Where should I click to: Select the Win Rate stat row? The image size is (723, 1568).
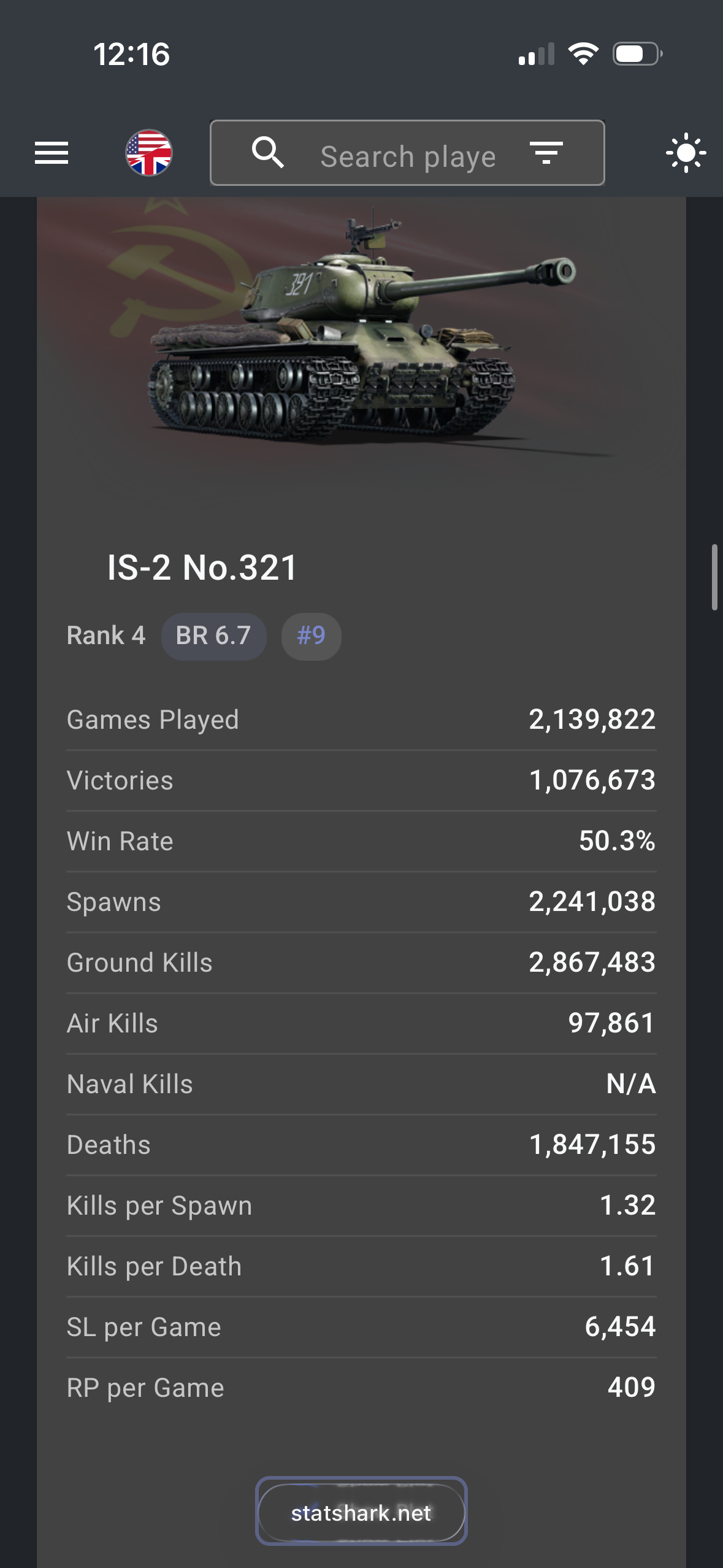point(361,841)
